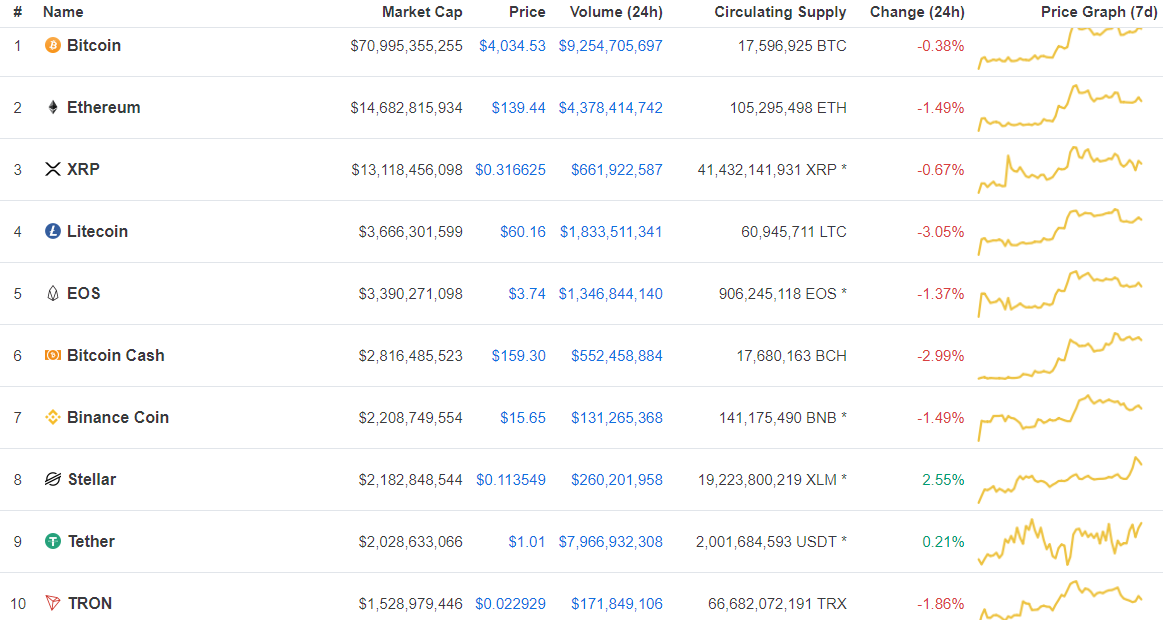The image size is (1163, 620).
Task: Open the Stellar 7-day price graph
Action: (x=1061, y=480)
